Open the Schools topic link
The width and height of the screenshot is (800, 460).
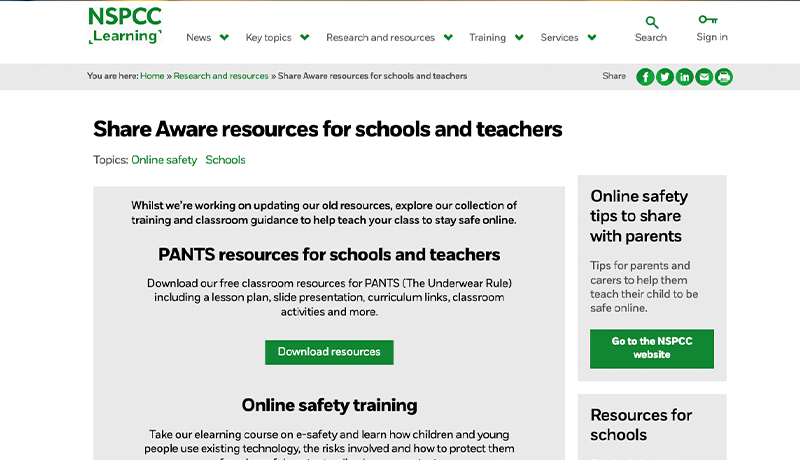[225, 160]
